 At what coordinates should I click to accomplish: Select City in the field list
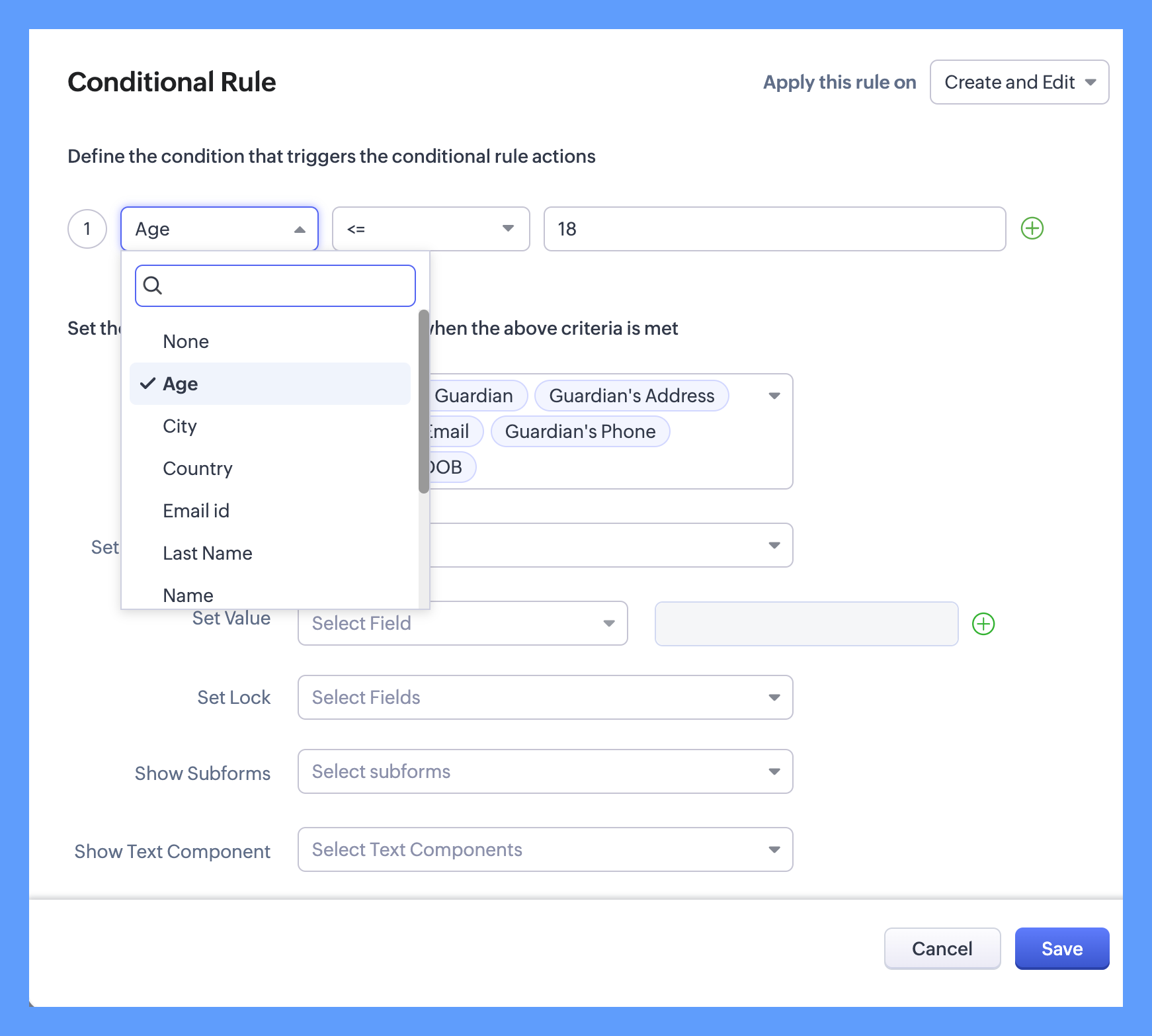180,426
